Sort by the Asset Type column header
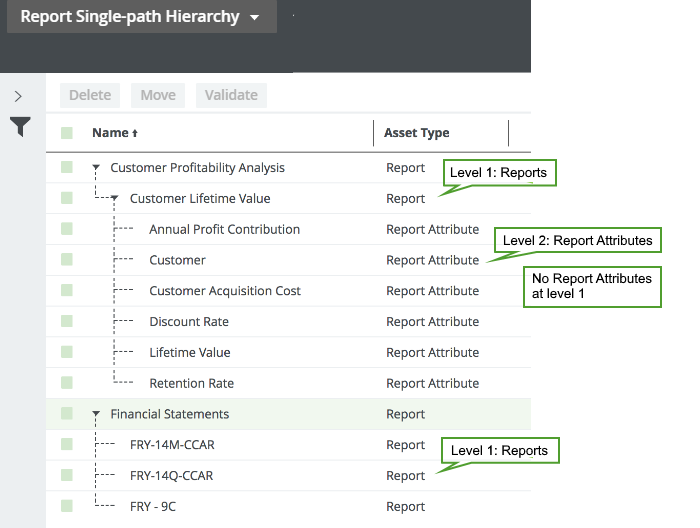The width and height of the screenshot is (700, 528). [417, 133]
